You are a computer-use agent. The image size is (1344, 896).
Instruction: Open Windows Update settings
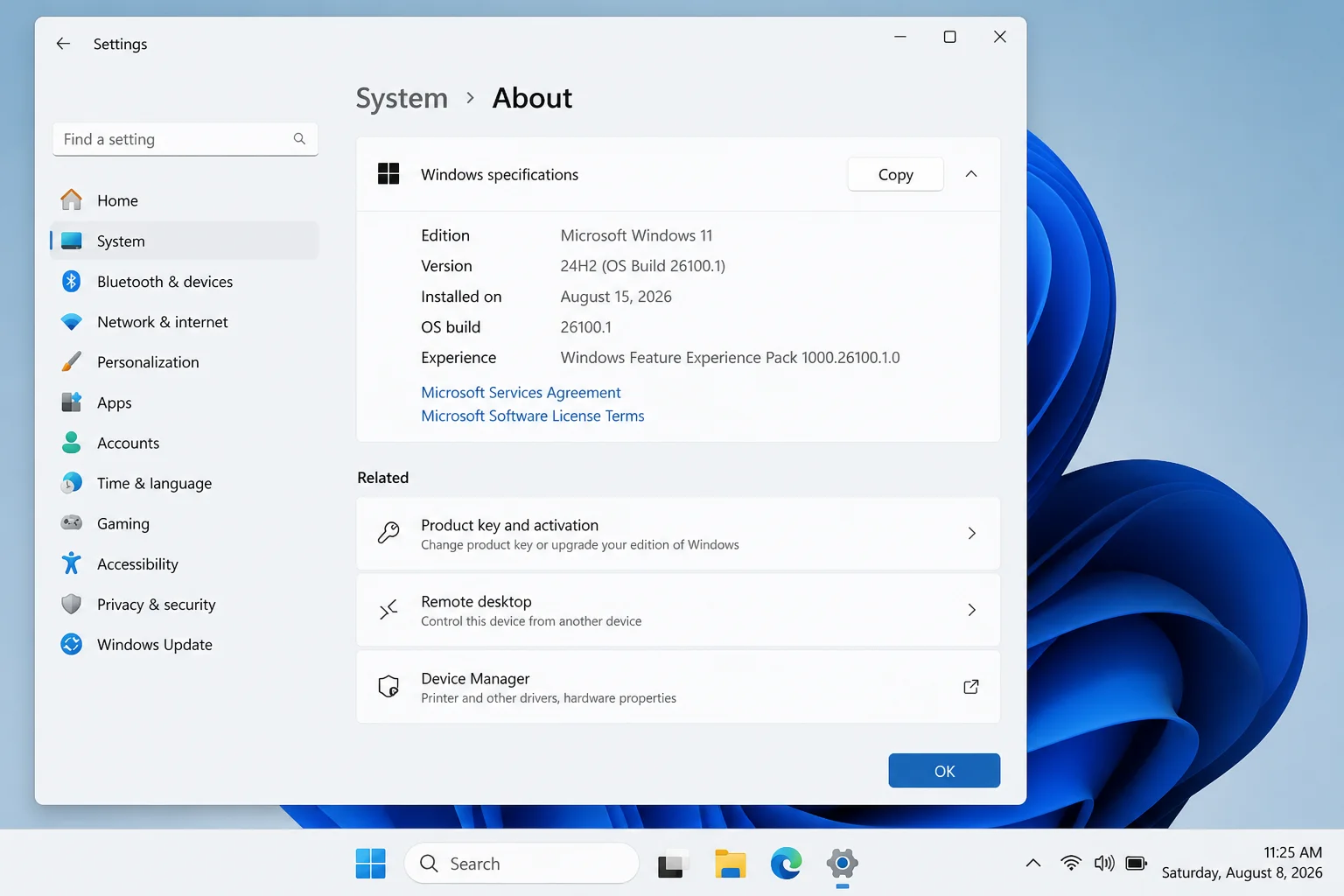coord(185,645)
